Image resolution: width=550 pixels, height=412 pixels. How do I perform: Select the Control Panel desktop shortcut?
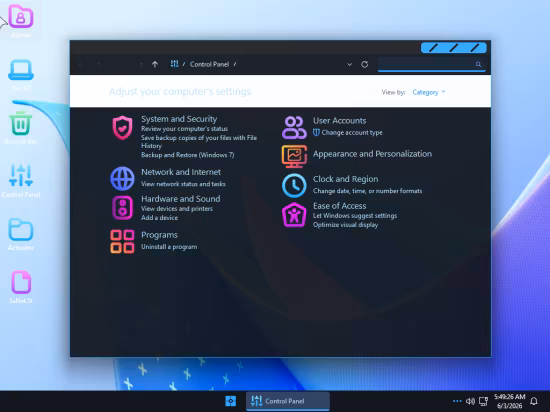coord(21,181)
